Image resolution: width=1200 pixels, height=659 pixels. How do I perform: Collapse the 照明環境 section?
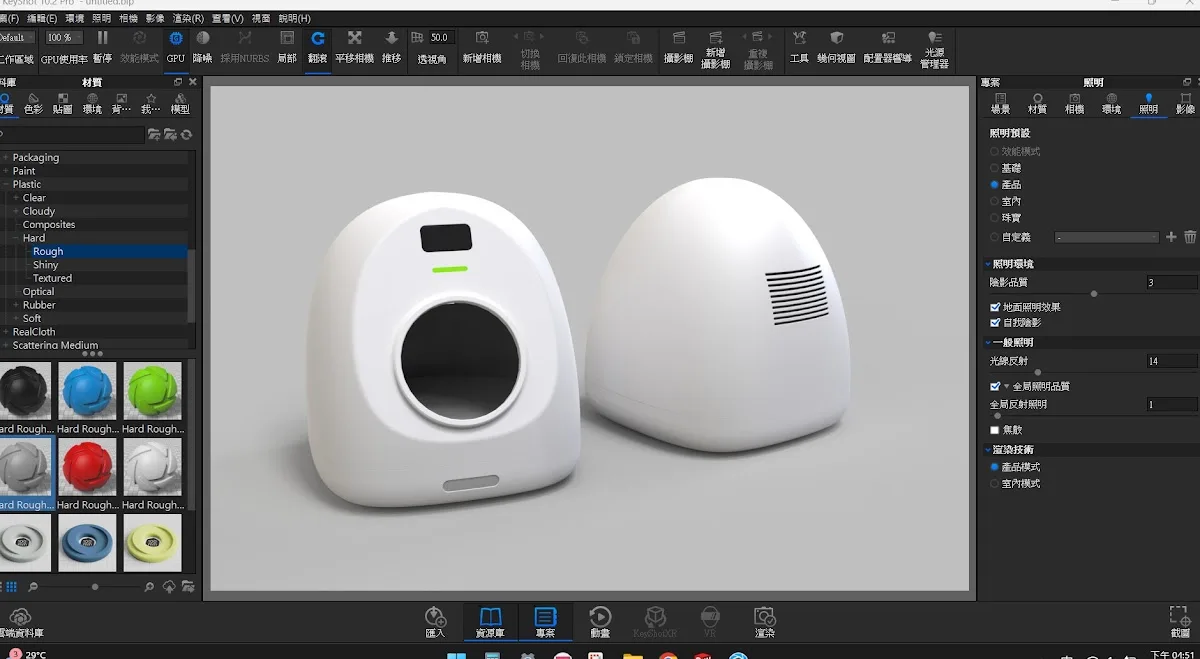(986, 264)
